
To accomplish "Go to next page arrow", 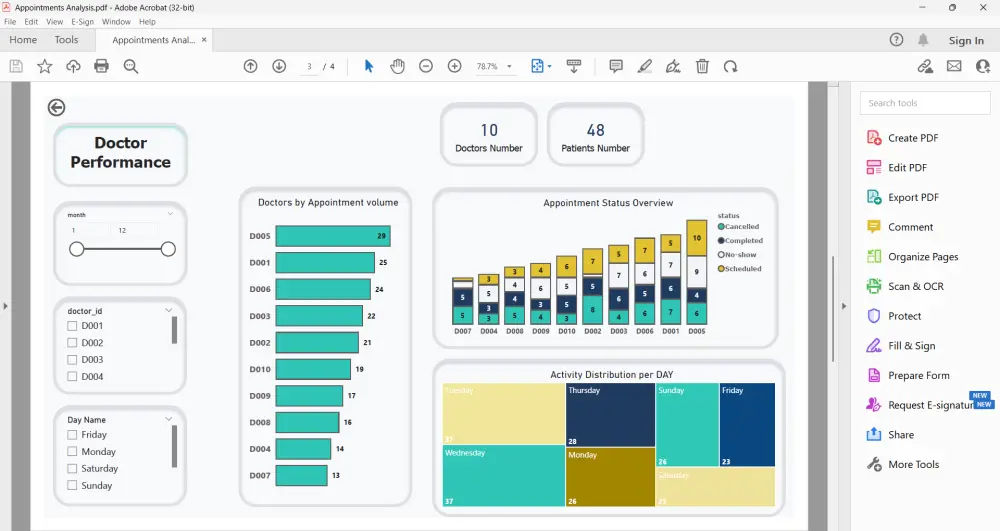I will click(x=279, y=66).
